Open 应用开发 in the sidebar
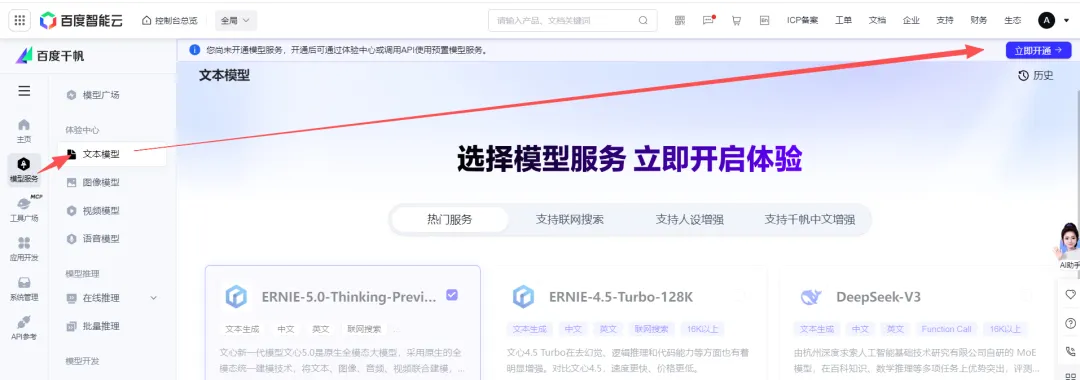This screenshot has height=380, width=1080. [24, 249]
